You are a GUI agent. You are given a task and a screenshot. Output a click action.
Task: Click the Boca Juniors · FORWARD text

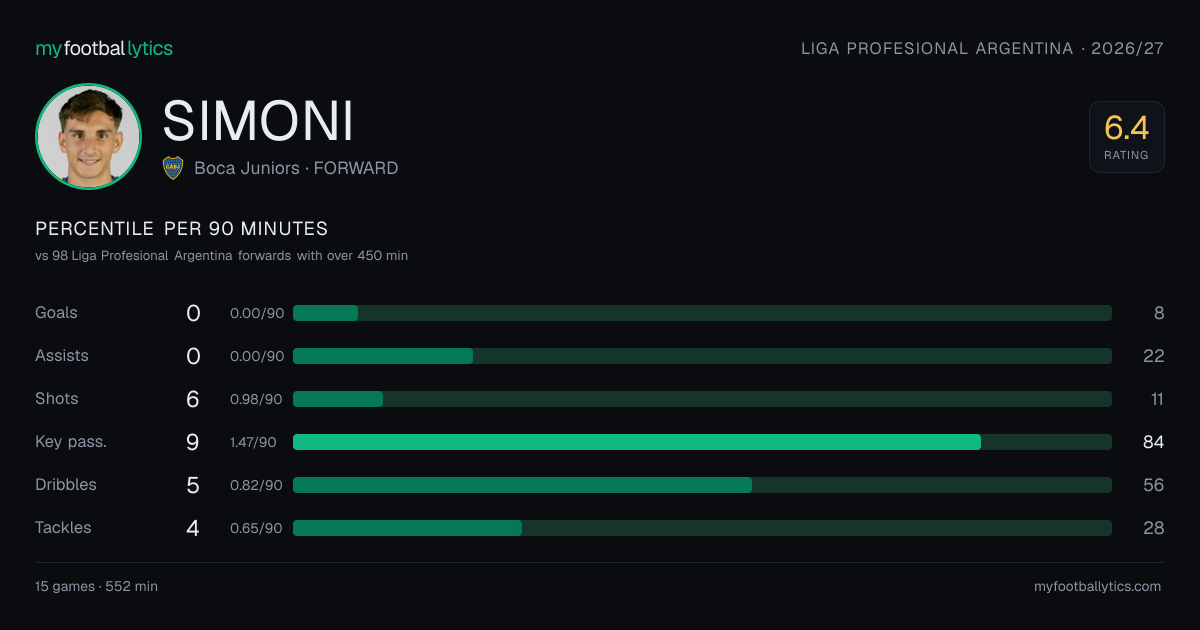pyautogui.click(x=296, y=168)
